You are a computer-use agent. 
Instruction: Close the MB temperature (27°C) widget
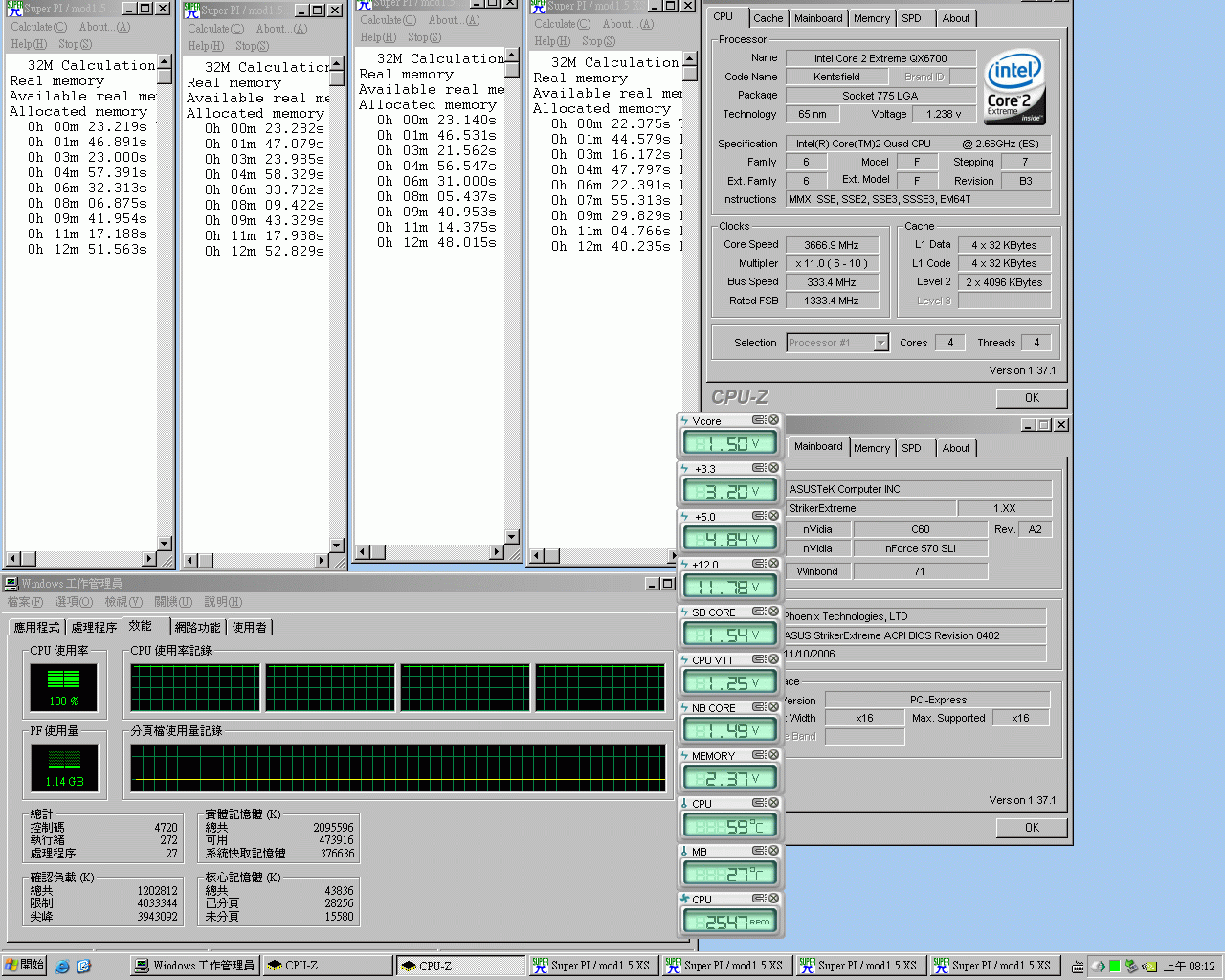(773, 851)
